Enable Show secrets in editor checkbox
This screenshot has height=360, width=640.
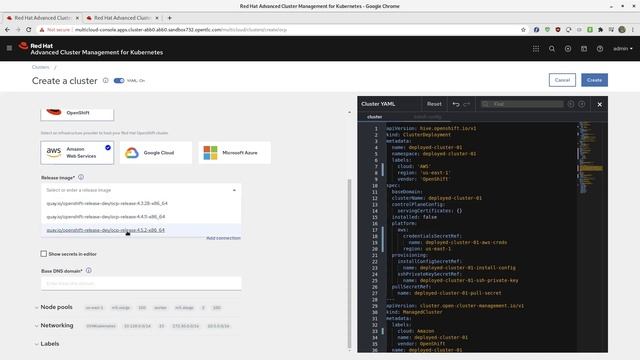44,254
